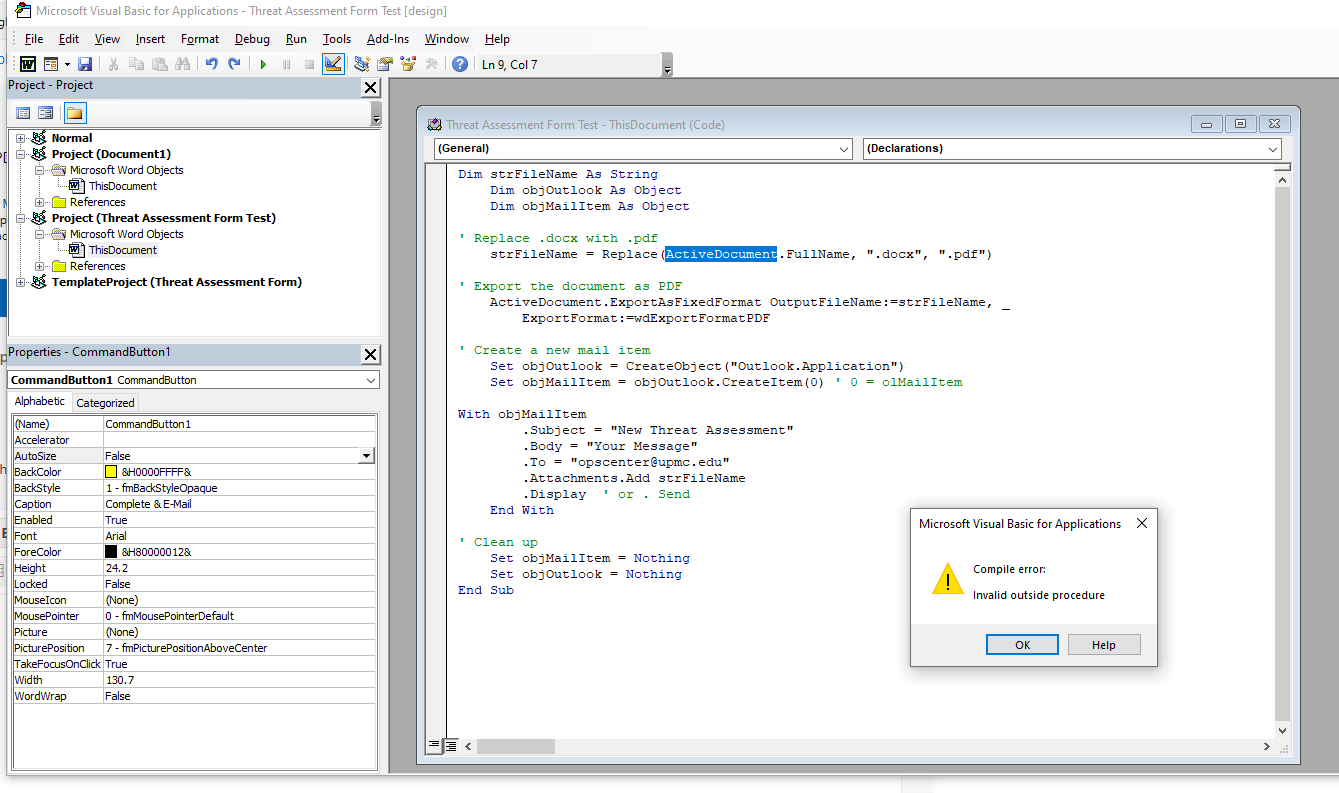1339x793 pixels.
Task: Click Help in the Compile error dialog
Action: coord(1104,645)
